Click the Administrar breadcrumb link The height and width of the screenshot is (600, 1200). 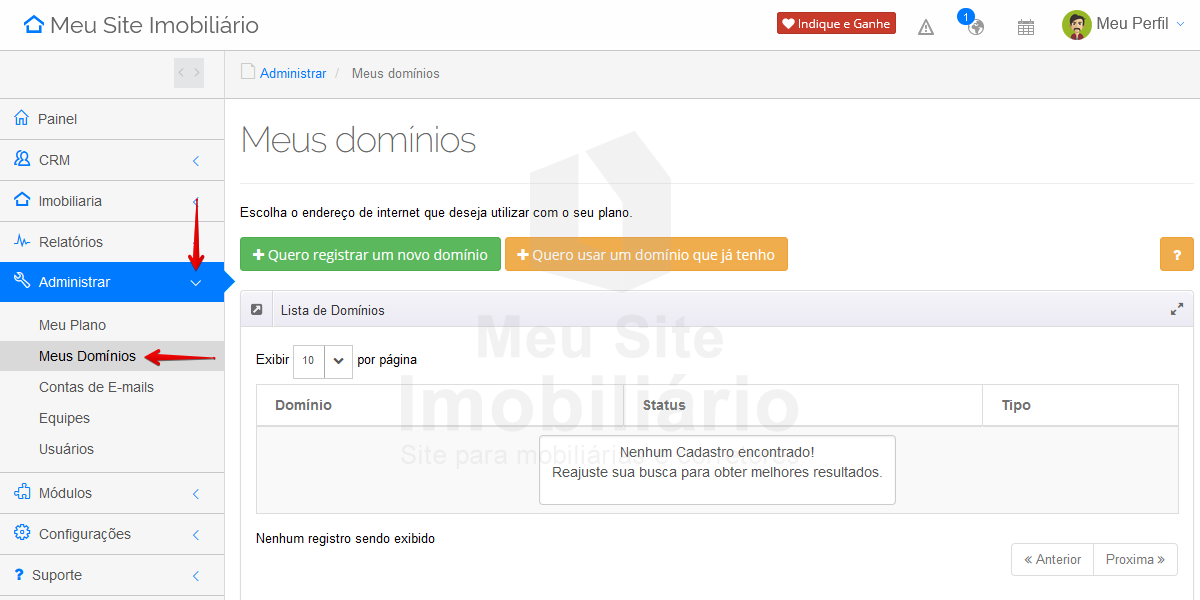click(x=293, y=73)
